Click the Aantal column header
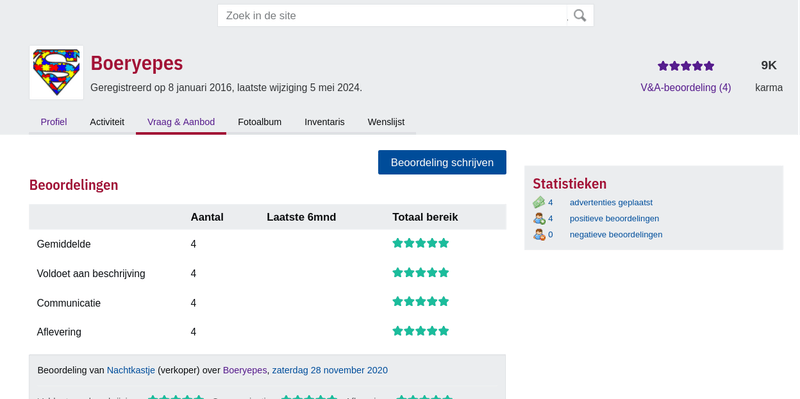This screenshot has width=800, height=399. [x=207, y=217]
